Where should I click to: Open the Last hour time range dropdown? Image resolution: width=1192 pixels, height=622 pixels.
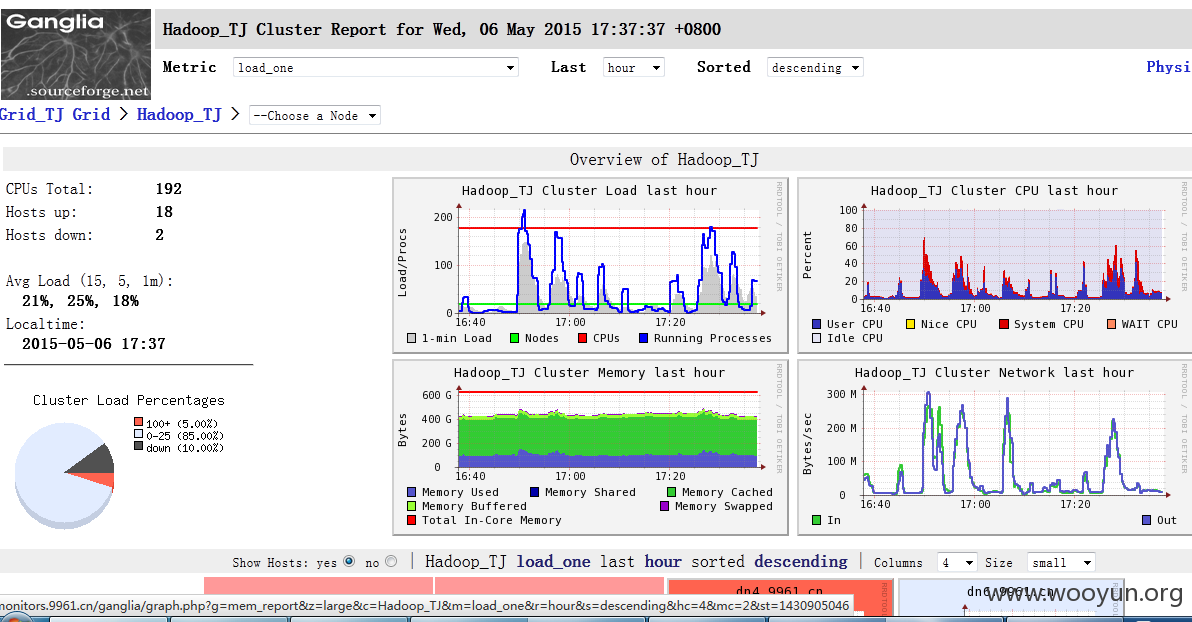[634, 68]
